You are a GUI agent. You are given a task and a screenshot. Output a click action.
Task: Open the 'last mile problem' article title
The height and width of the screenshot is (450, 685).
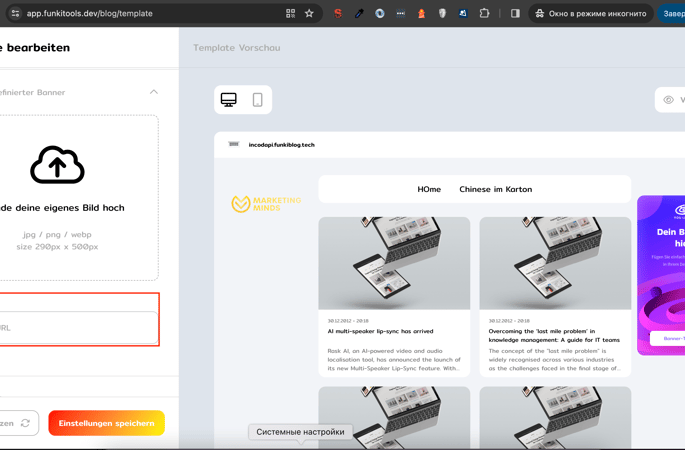(x=555, y=335)
